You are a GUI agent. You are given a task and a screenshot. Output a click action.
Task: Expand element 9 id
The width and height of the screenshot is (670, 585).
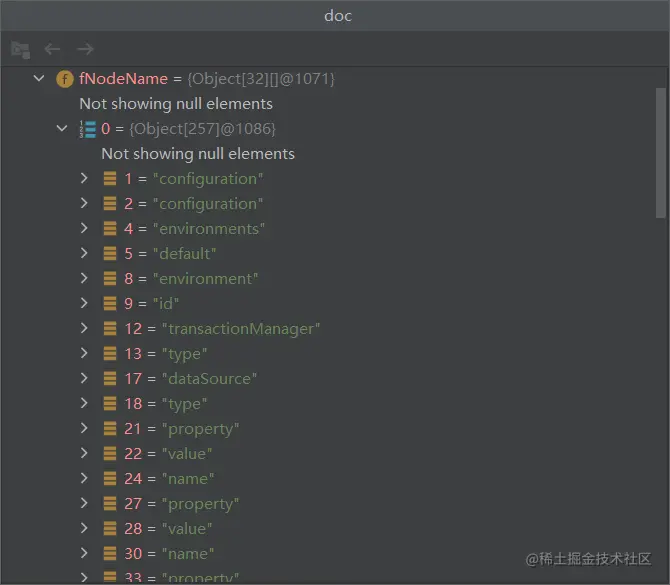click(x=84, y=303)
